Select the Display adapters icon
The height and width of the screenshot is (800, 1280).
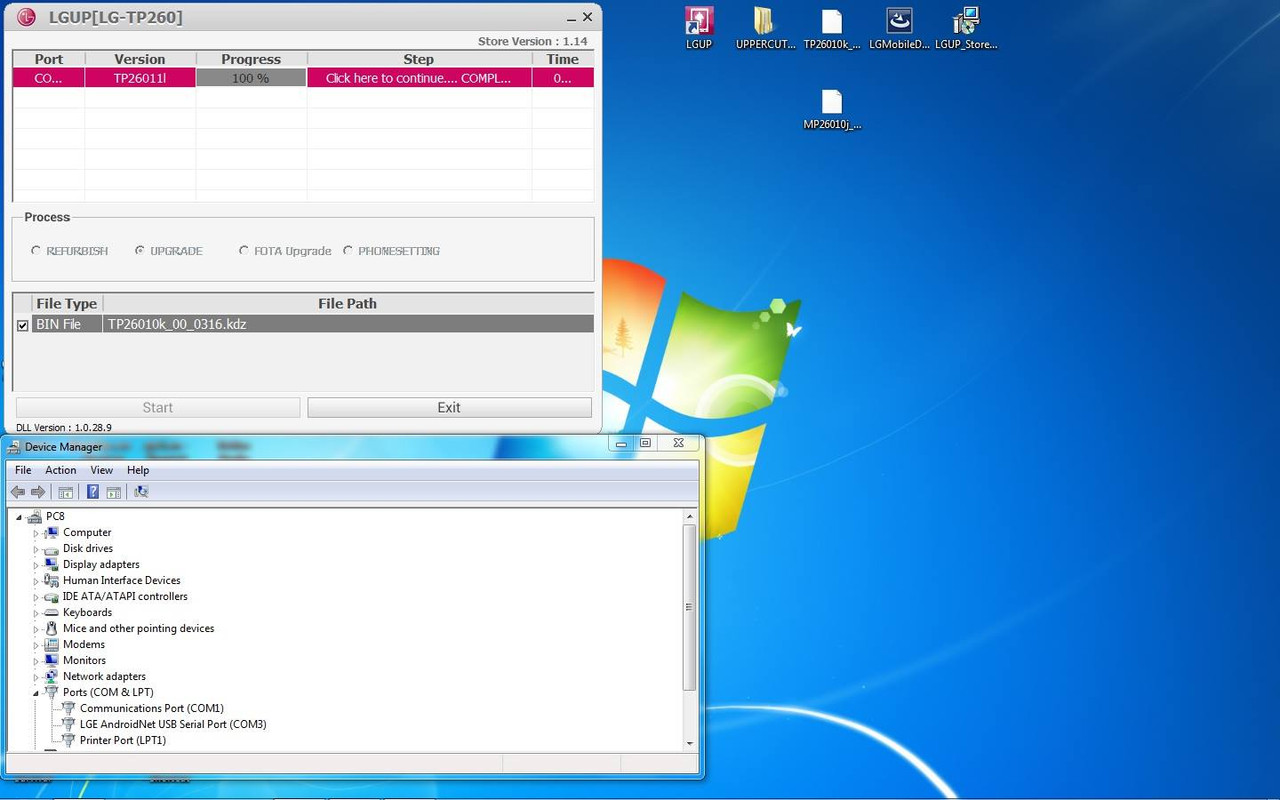point(52,564)
